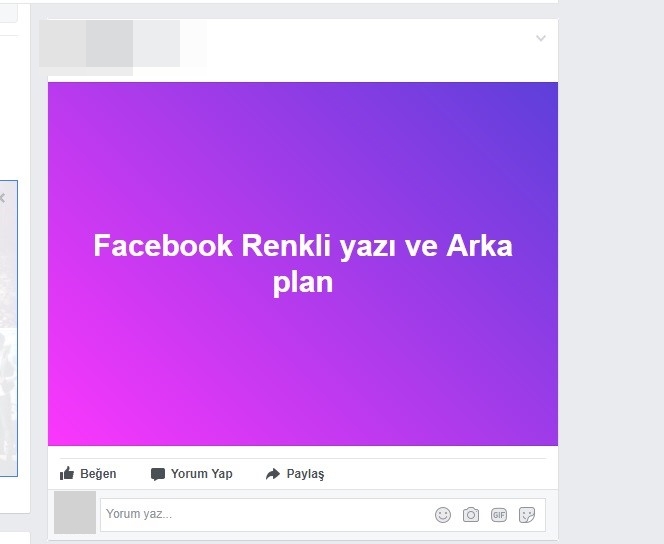Expand the post options chevron menu
The height and width of the screenshot is (544, 664).
[x=541, y=39]
